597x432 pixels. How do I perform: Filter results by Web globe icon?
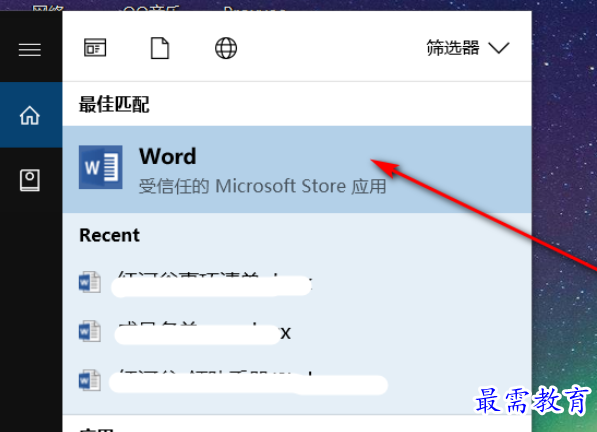226,48
